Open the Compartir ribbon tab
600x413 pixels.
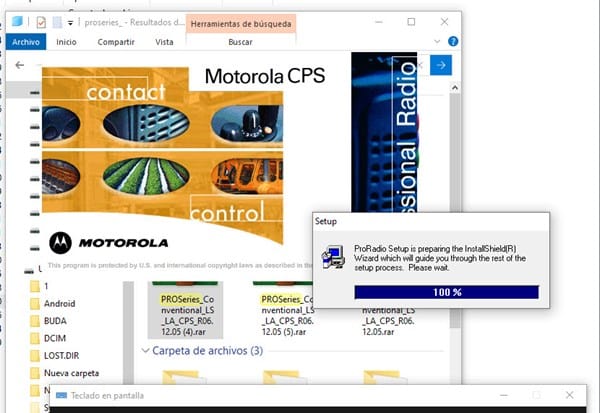[116, 42]
